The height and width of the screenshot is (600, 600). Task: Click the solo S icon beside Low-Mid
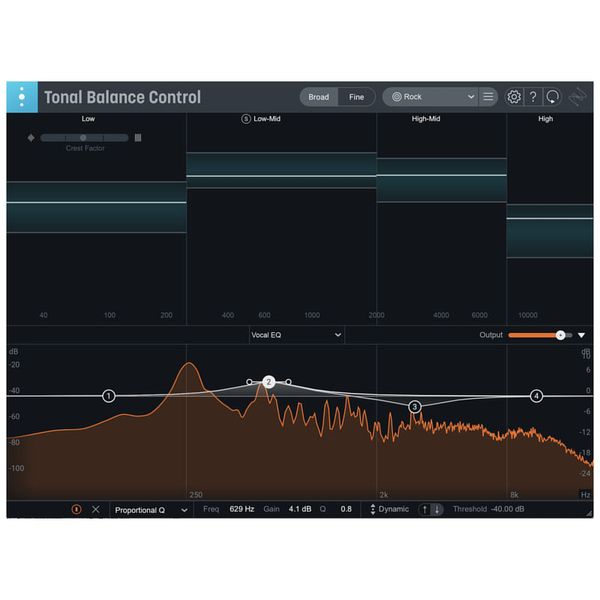click(x=246, y=119)
